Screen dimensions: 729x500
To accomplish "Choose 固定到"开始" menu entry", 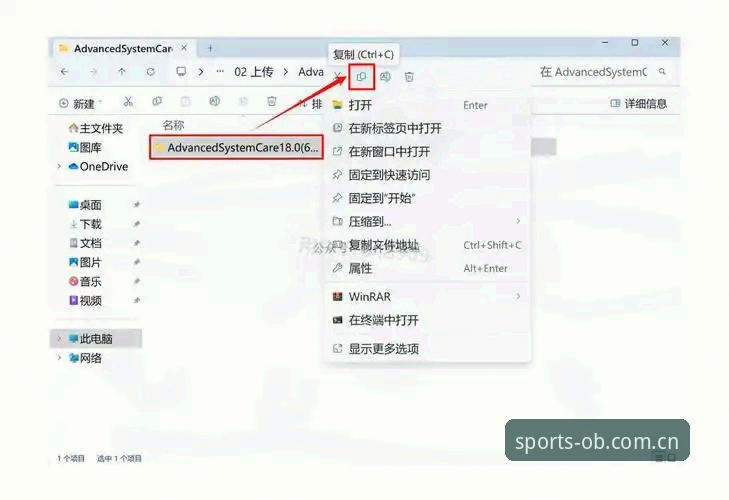I will (427, 198).
